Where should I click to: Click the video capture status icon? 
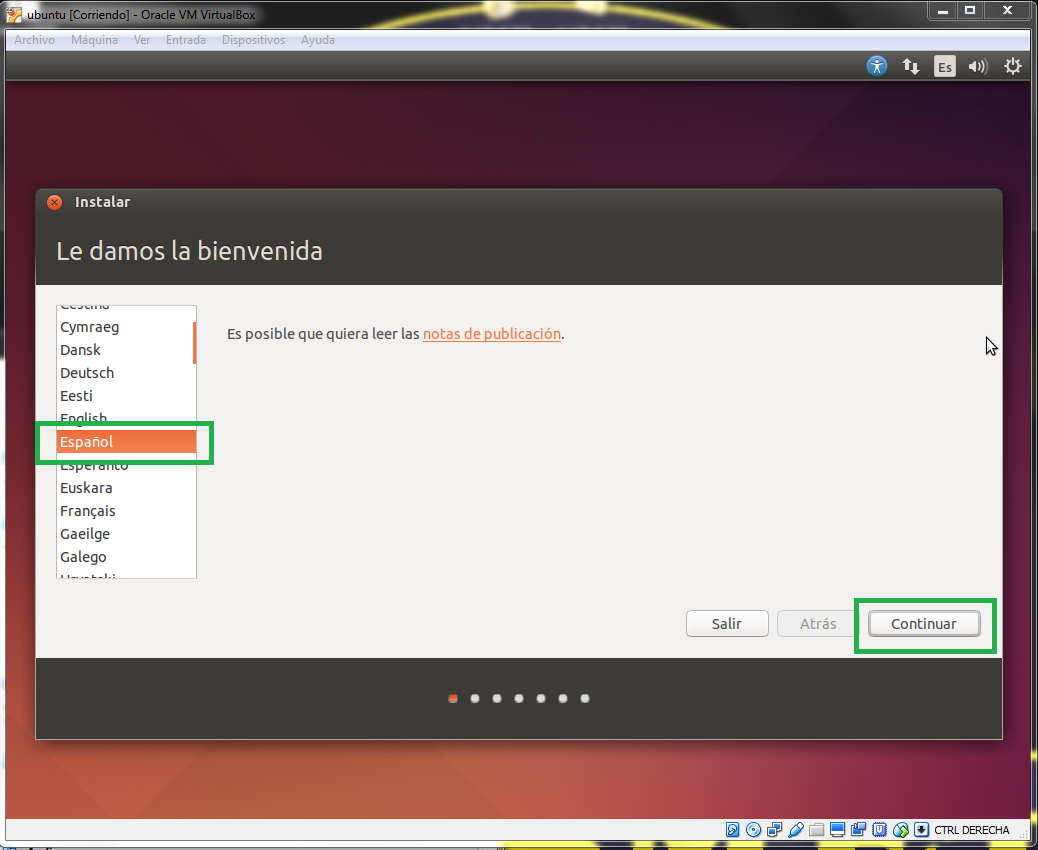(859, 829)
